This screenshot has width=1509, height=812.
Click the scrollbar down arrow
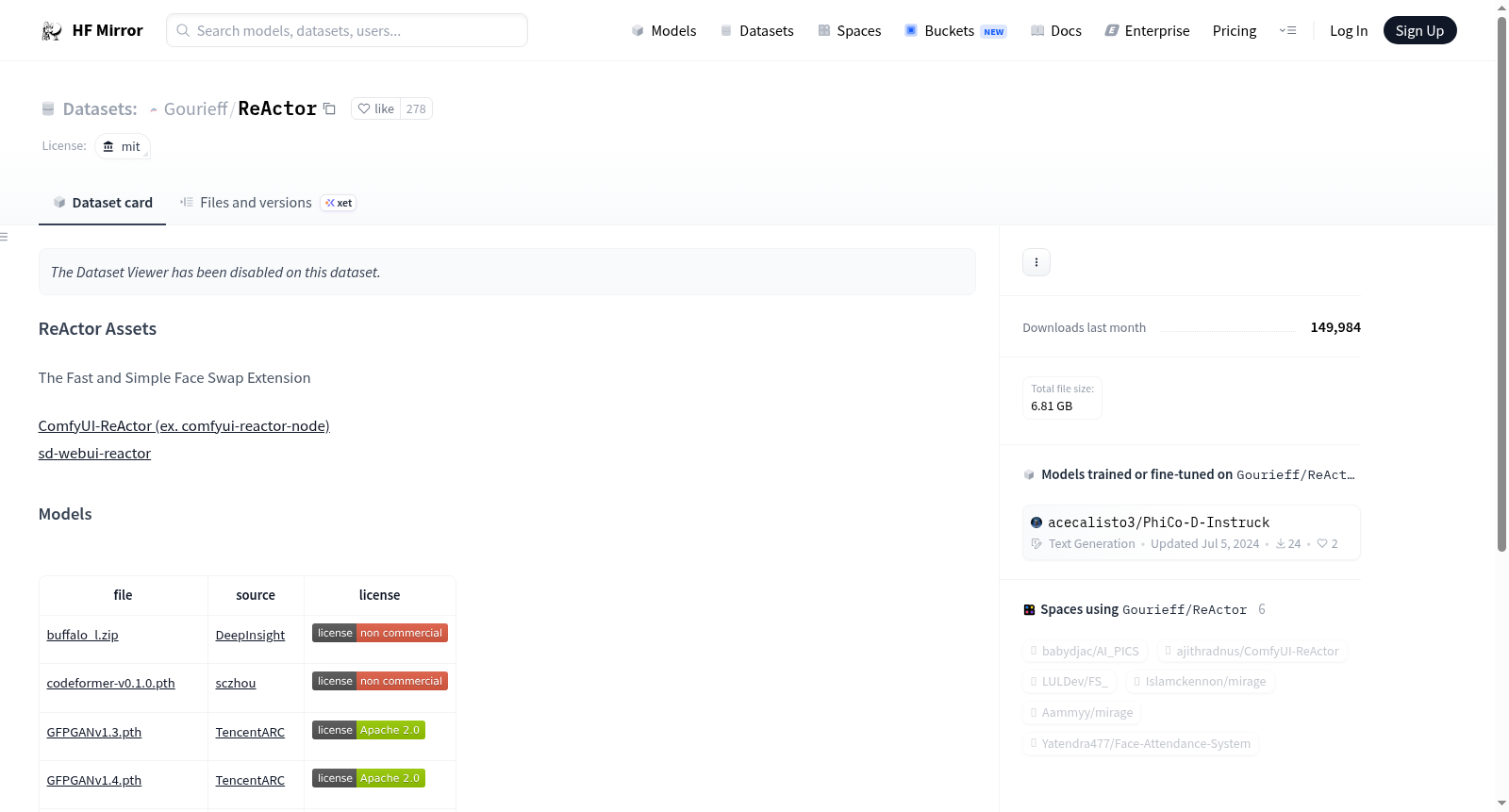(x=1501, y=804)
